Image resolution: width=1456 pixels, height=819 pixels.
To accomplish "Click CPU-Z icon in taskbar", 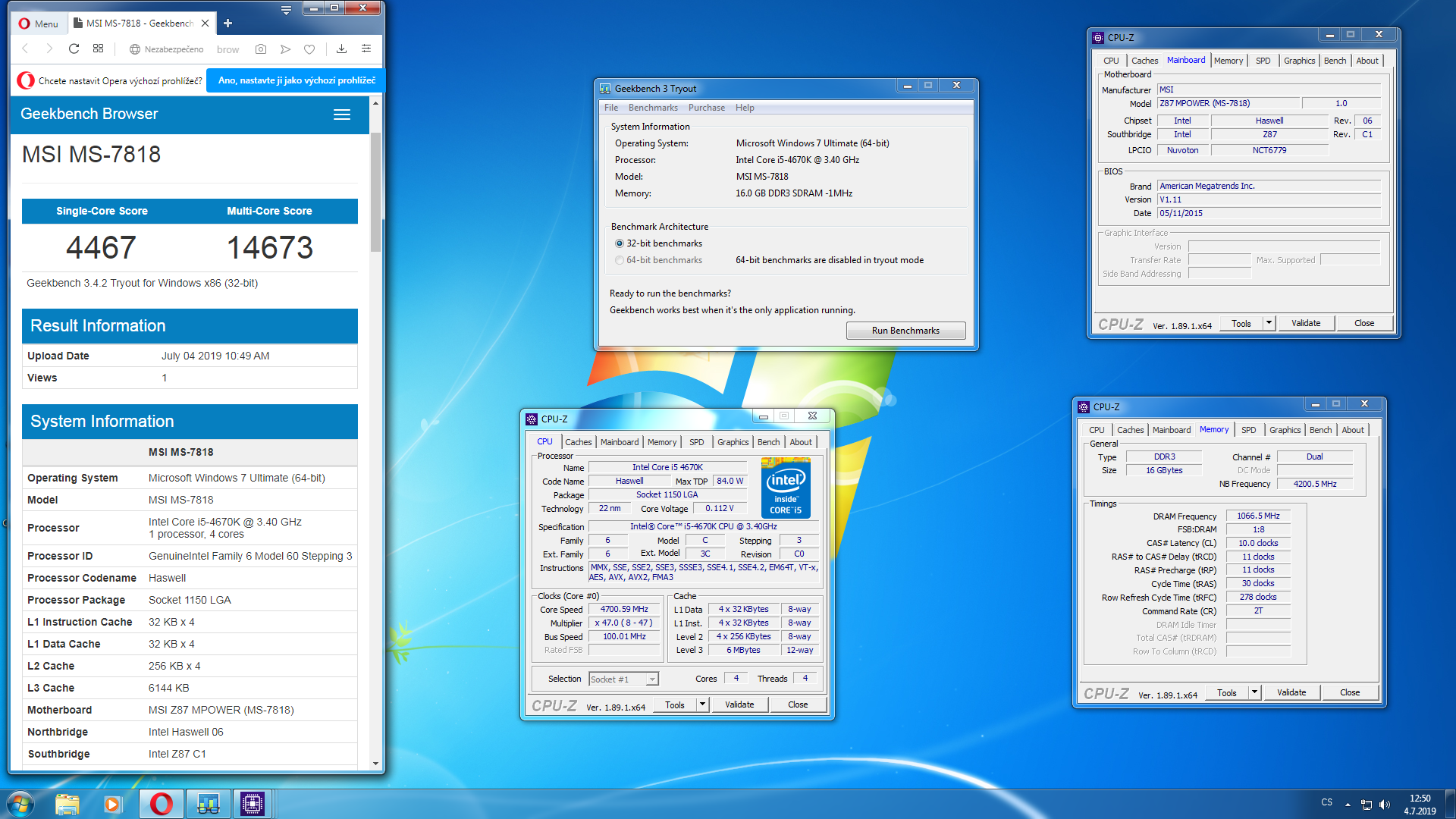I will coord(253,804).
